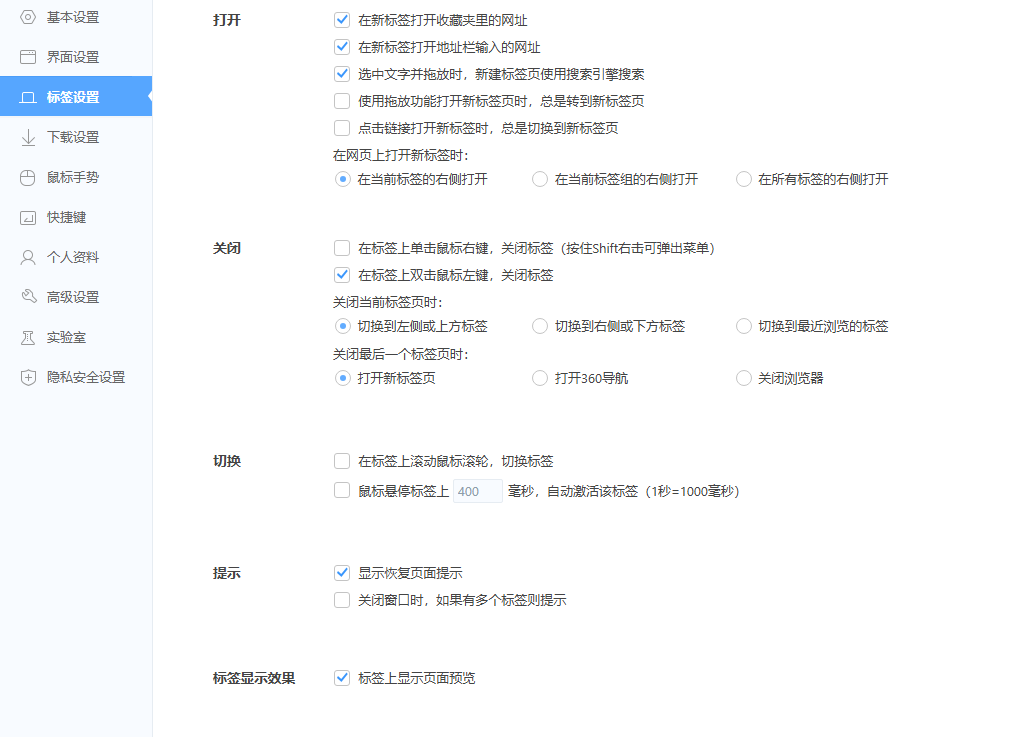Click the 界面设置 window icon
Viewport: 1033px width, 737px height.
click(28, 57)
